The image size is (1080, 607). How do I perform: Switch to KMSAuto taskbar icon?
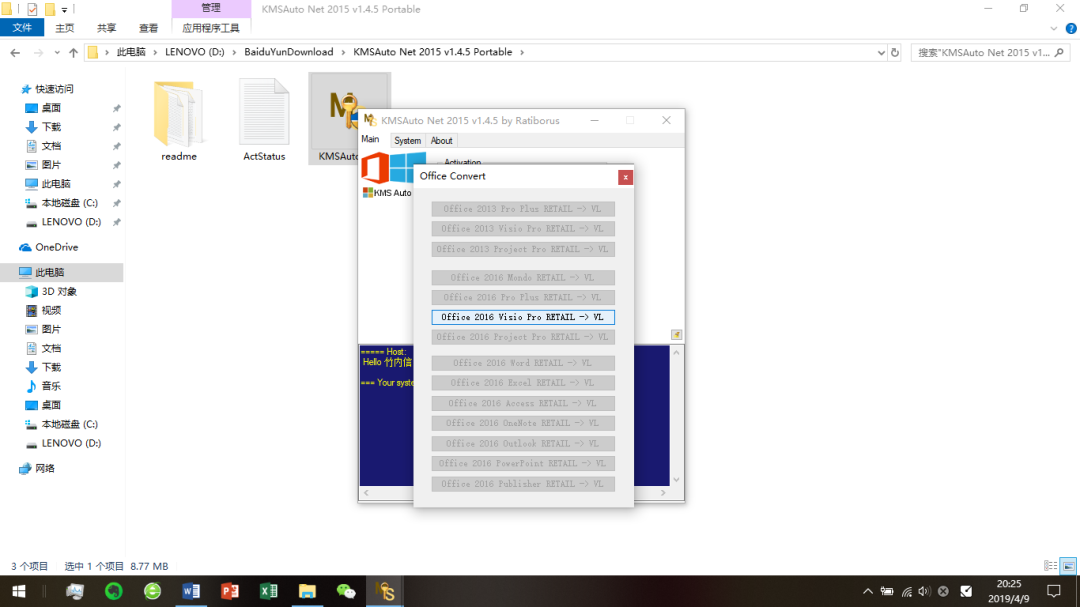[x=384, y=591]
